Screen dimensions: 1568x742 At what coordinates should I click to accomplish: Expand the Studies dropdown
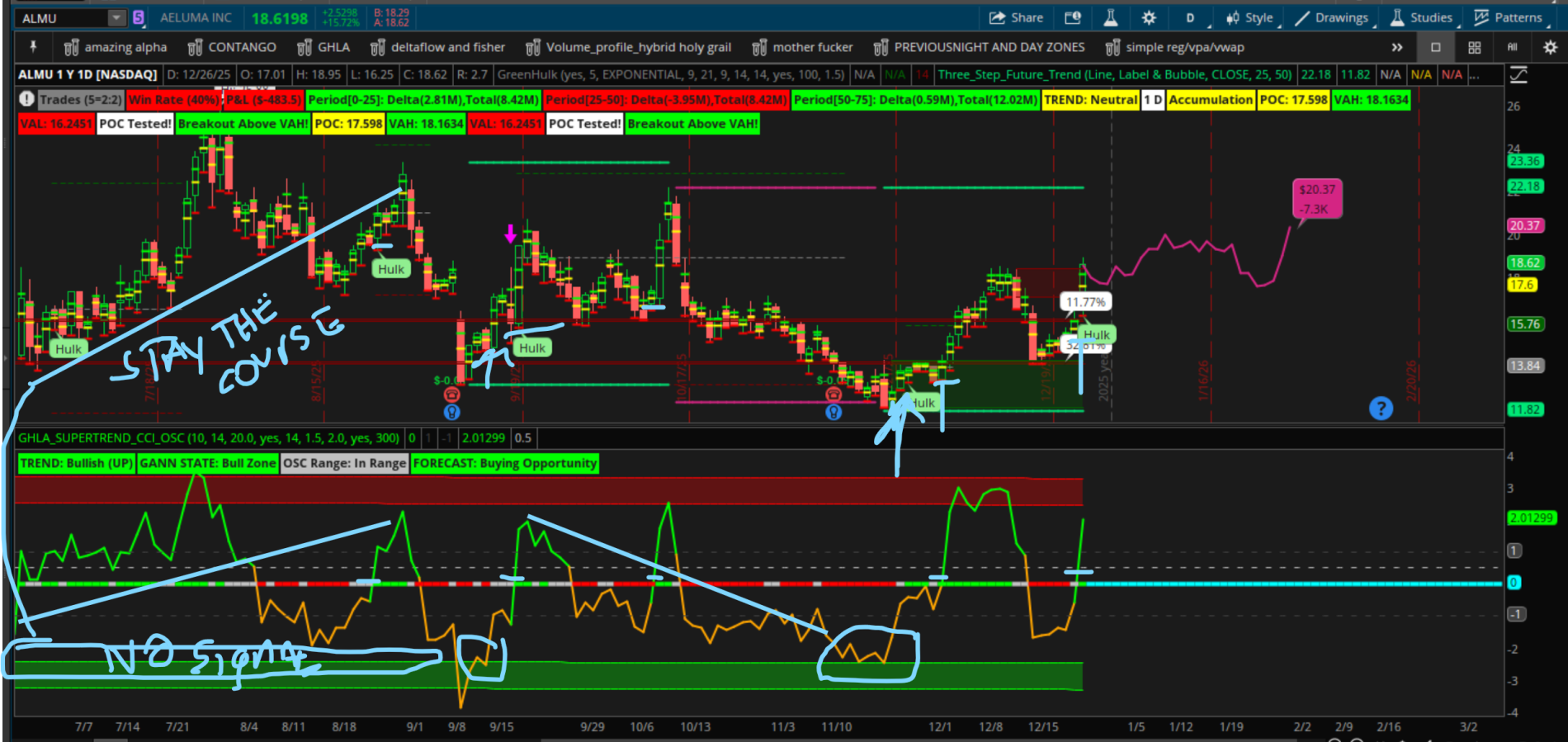pyautogui.click(x=1421, y=17)
